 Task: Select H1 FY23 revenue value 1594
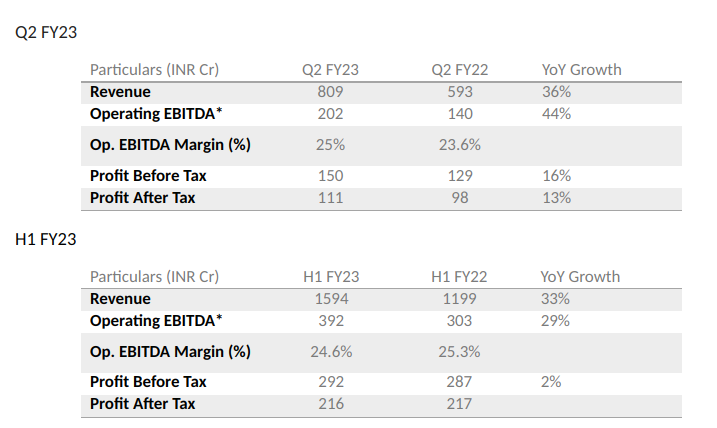[330, 299]
